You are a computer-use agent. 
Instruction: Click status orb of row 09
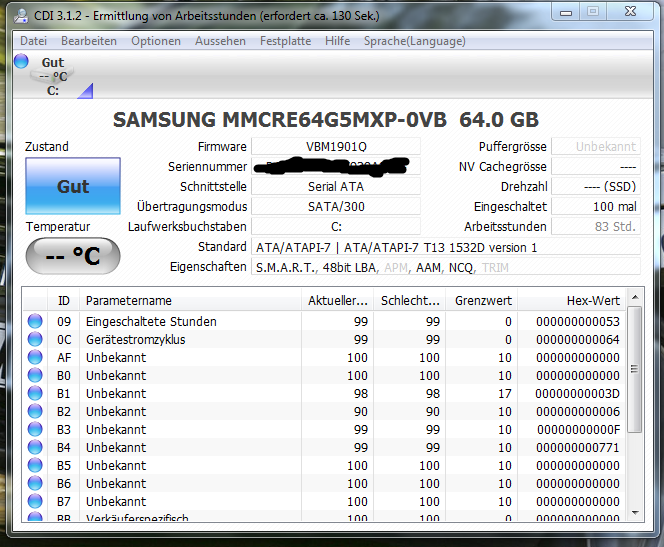coord(35,321)
